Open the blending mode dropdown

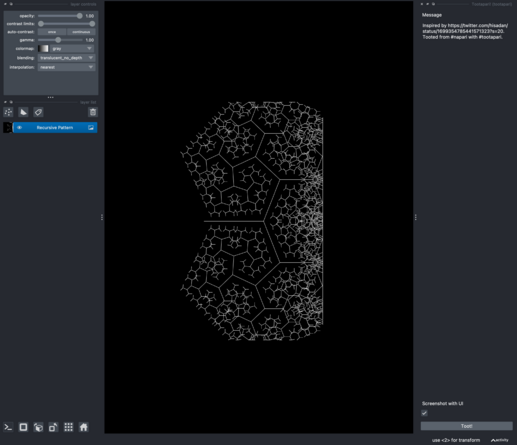click(x=66, y=58)
